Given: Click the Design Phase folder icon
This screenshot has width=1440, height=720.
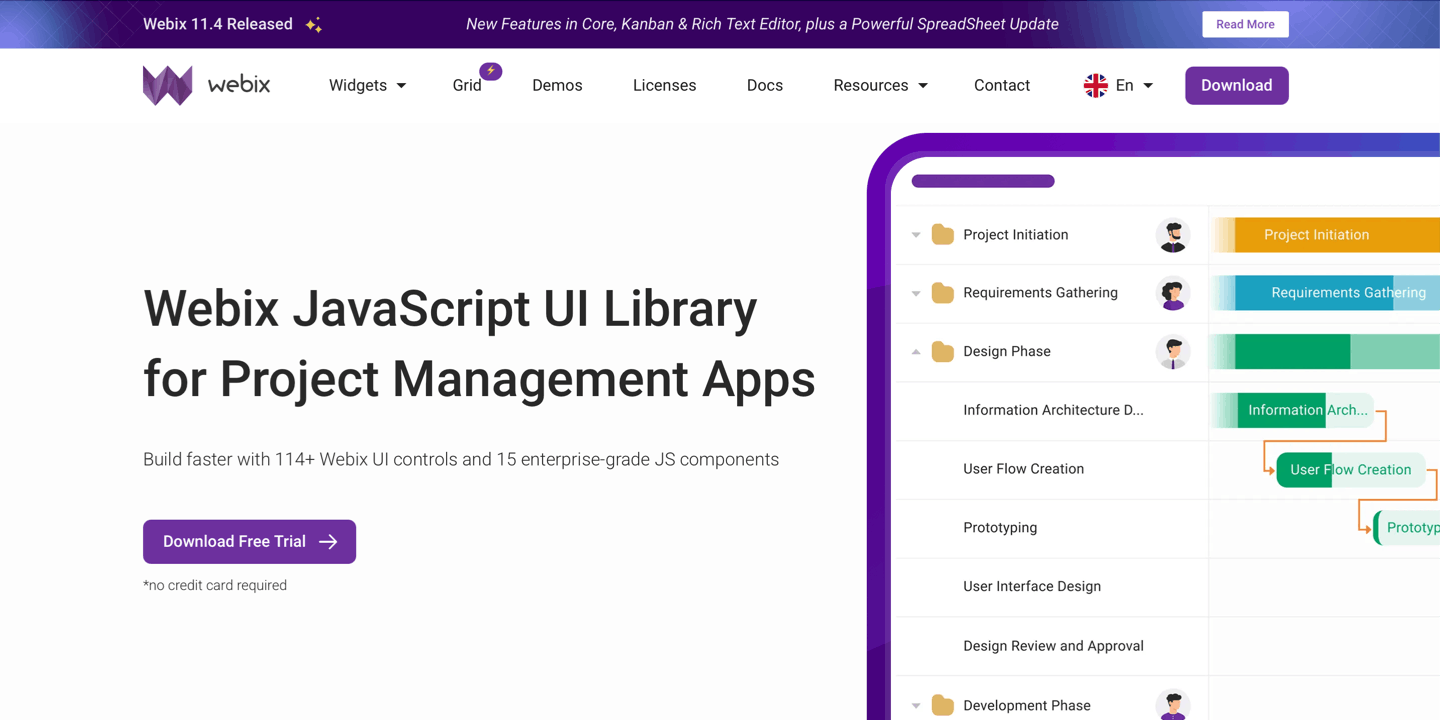Looking at the screenshot, I should coord(942,352).
